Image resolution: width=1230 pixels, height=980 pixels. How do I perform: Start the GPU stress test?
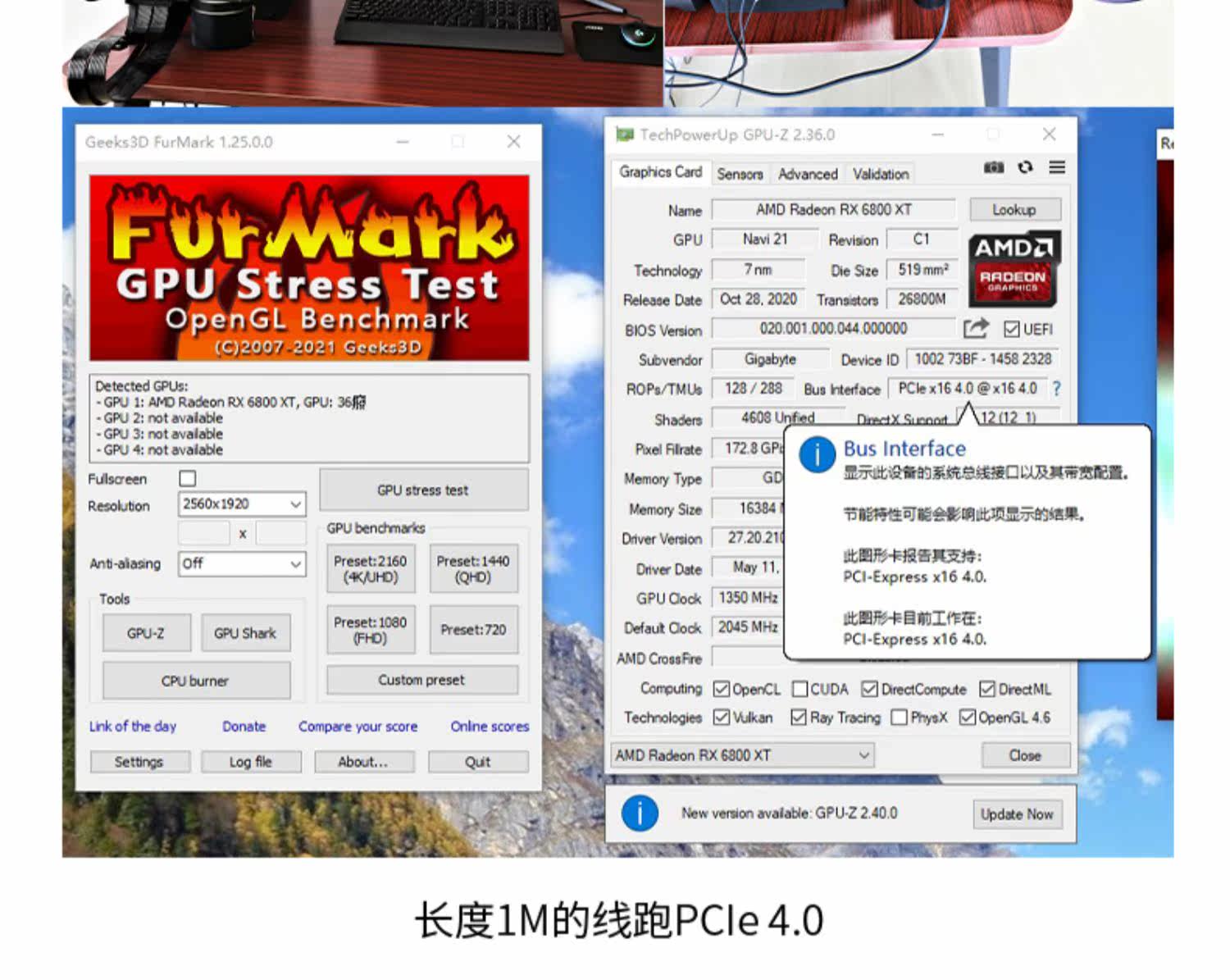click(x=423, y=490)
